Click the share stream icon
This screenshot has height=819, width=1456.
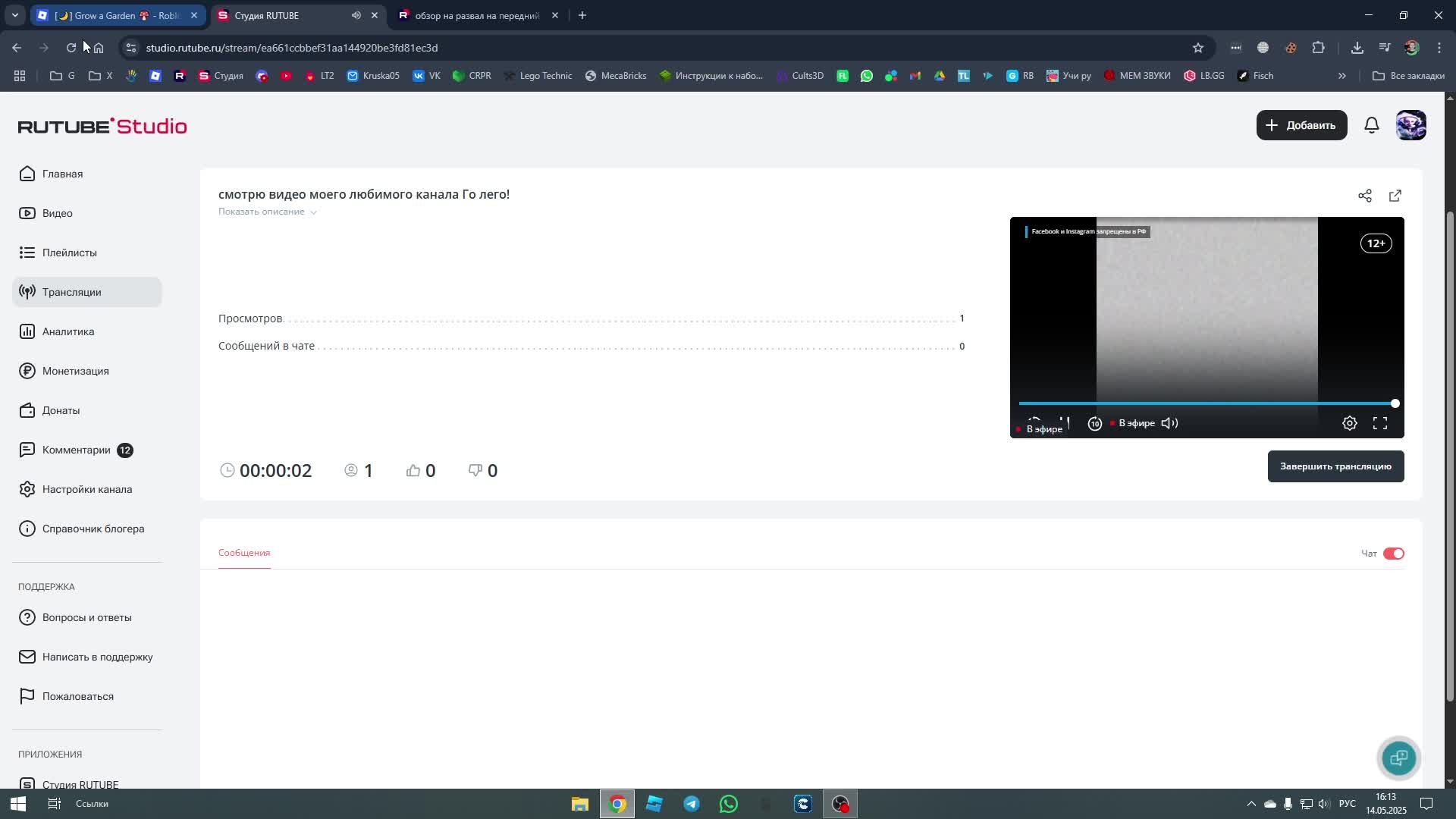click(1364, 196)
